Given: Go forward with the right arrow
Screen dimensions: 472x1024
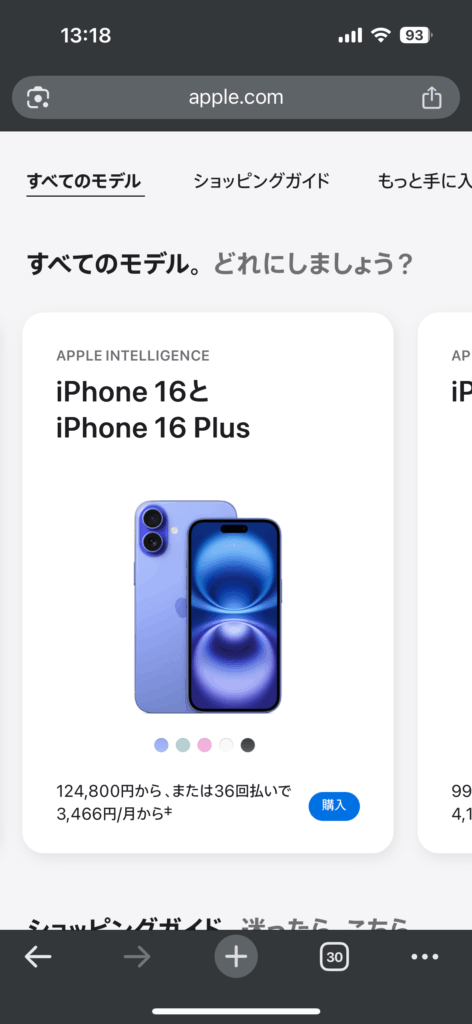Looking at the screenshot, I should point(137,957).
